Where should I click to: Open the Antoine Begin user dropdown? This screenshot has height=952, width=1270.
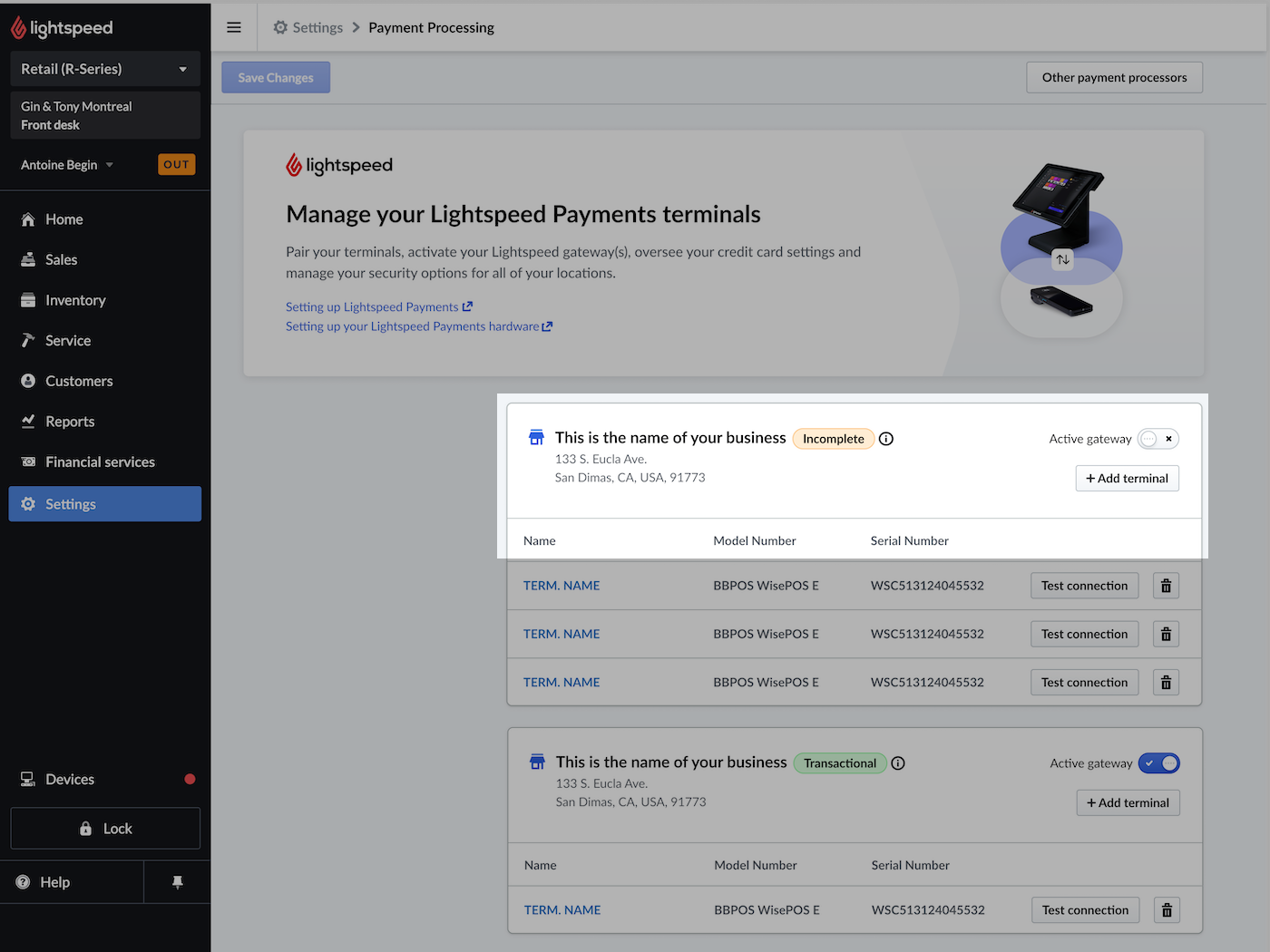[x=67, y=165]
